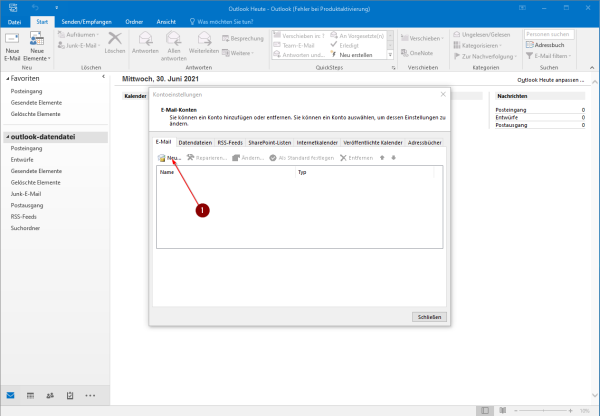The width and height of the screenshot is (600, 416).
Task: Click the move up arrow icon
Action: pos(382,158)
